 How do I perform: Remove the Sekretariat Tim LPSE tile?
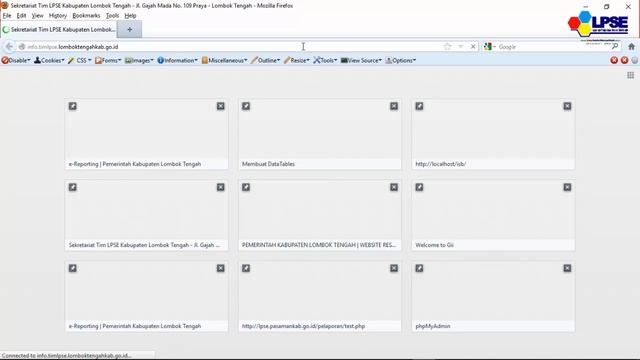[220, 187]
